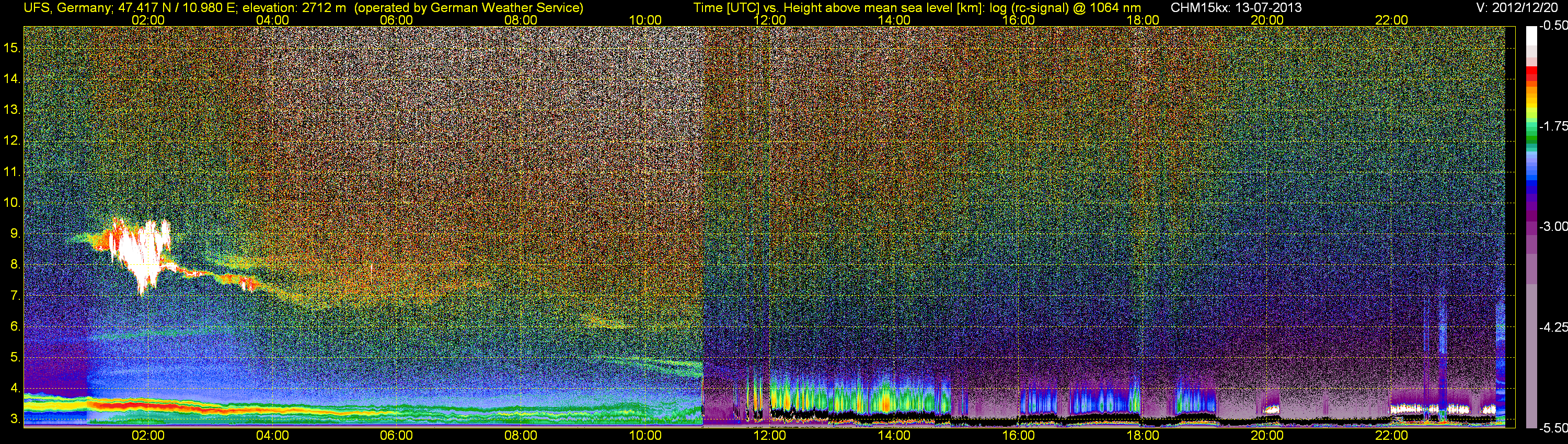
Task: Click the 02:00 label on the top time axis
Action: pos(148,20)
